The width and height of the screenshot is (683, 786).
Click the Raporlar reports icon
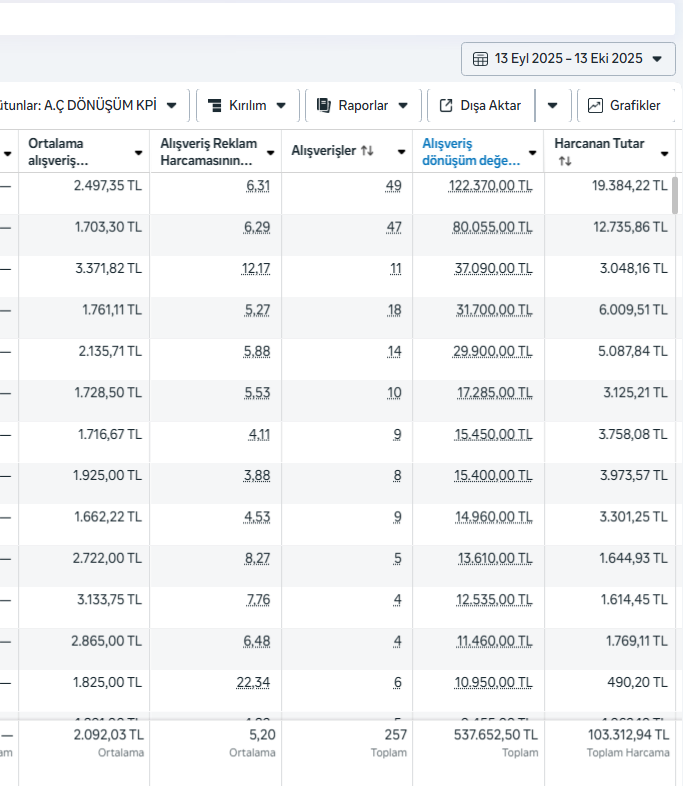coord(324,105)
